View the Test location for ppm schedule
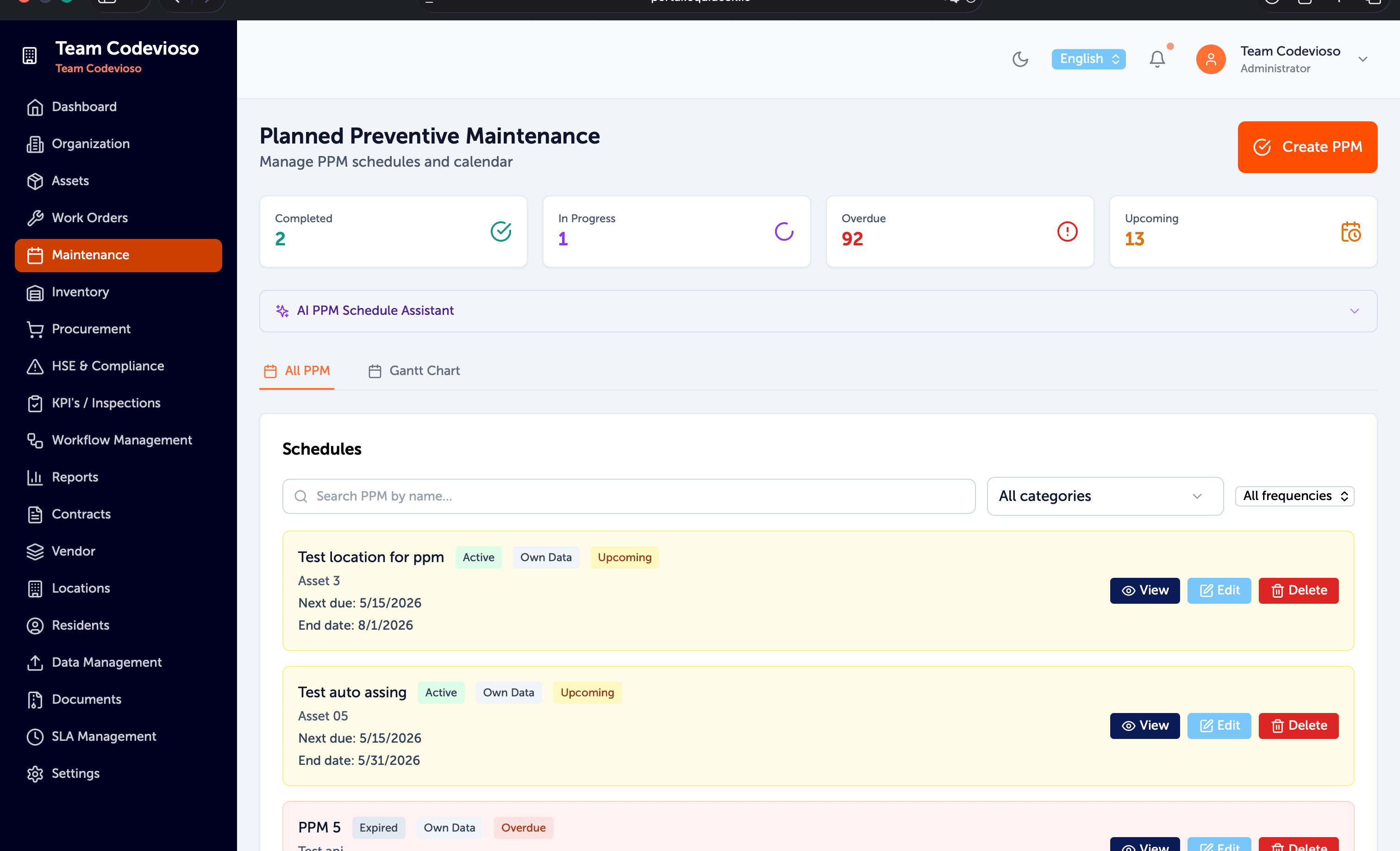The width and height of the screenshot is (1400, 851). [x=1144, y=591]
